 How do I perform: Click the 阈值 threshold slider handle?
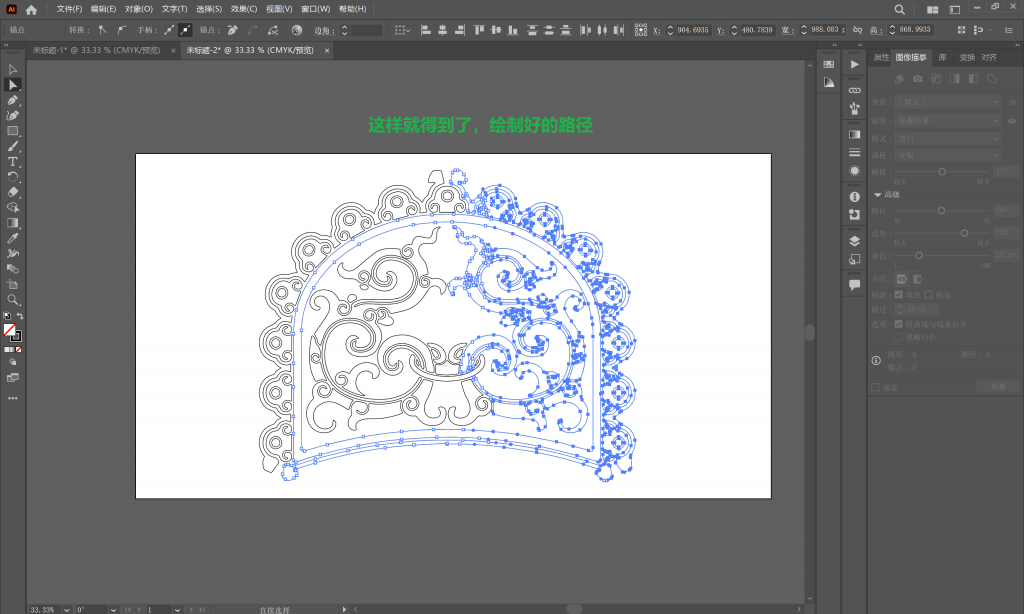click(x=942, y=172)
